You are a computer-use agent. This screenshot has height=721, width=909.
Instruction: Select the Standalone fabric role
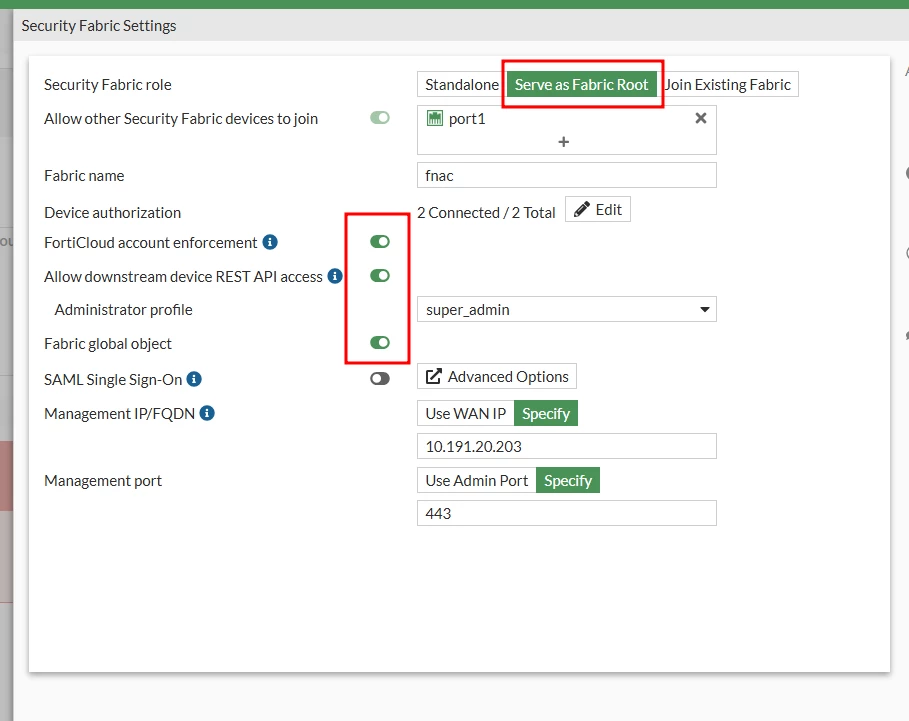coord(461,85)
